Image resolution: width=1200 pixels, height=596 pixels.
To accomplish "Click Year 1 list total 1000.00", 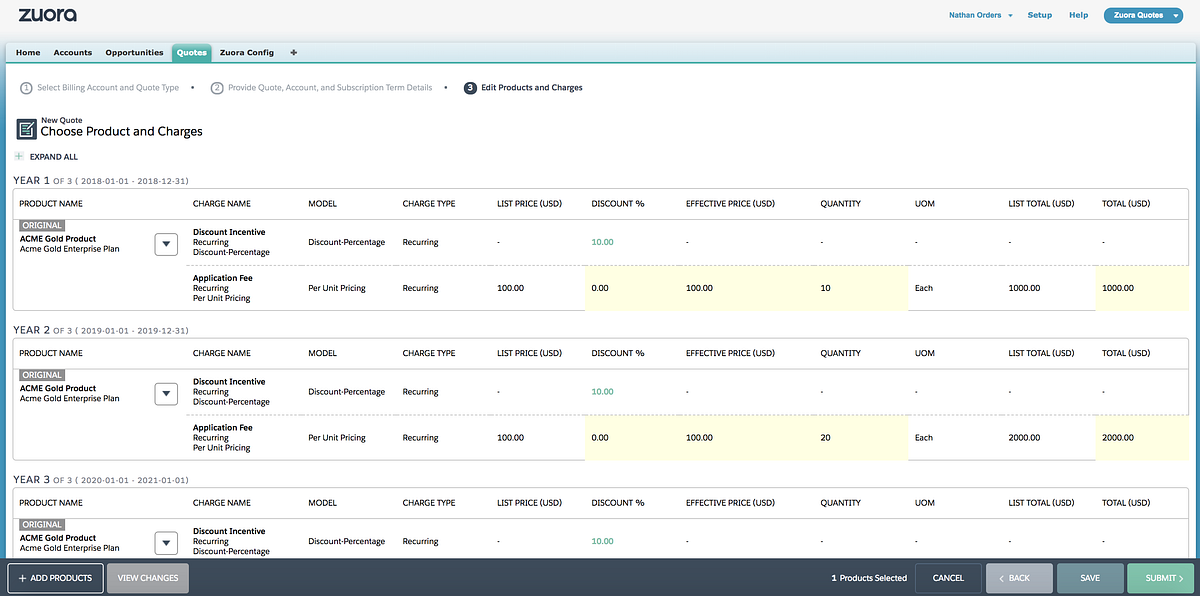I will [1024, 288].
